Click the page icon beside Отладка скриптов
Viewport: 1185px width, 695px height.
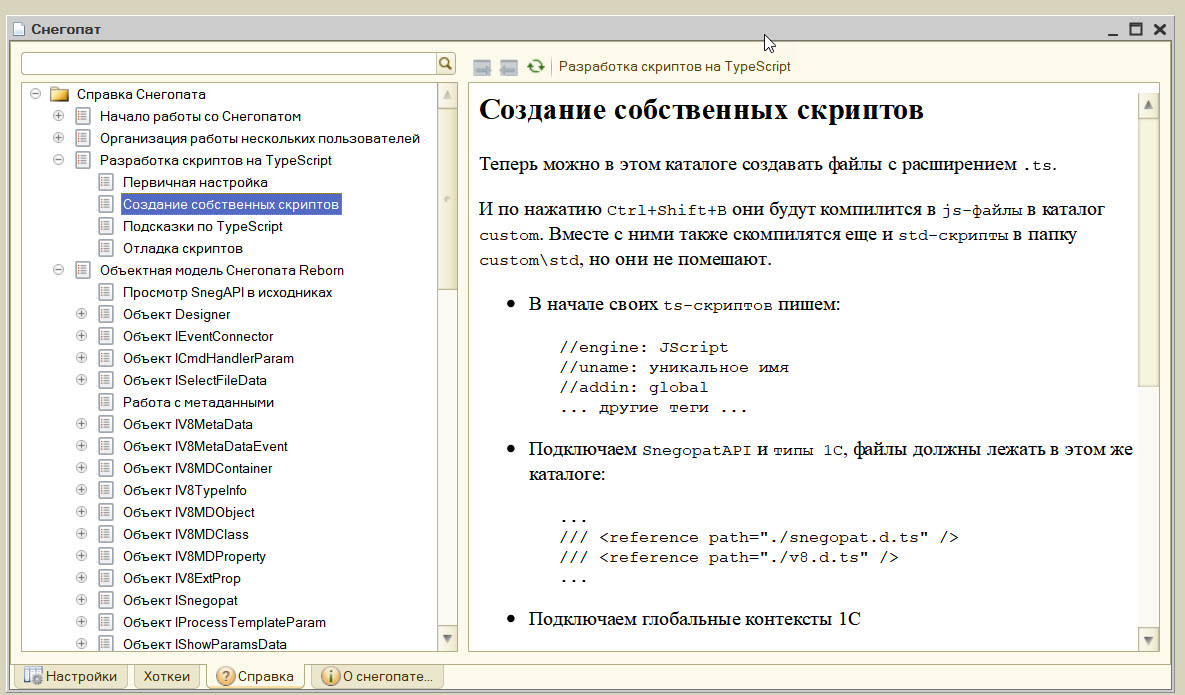(x=106, y=248)
